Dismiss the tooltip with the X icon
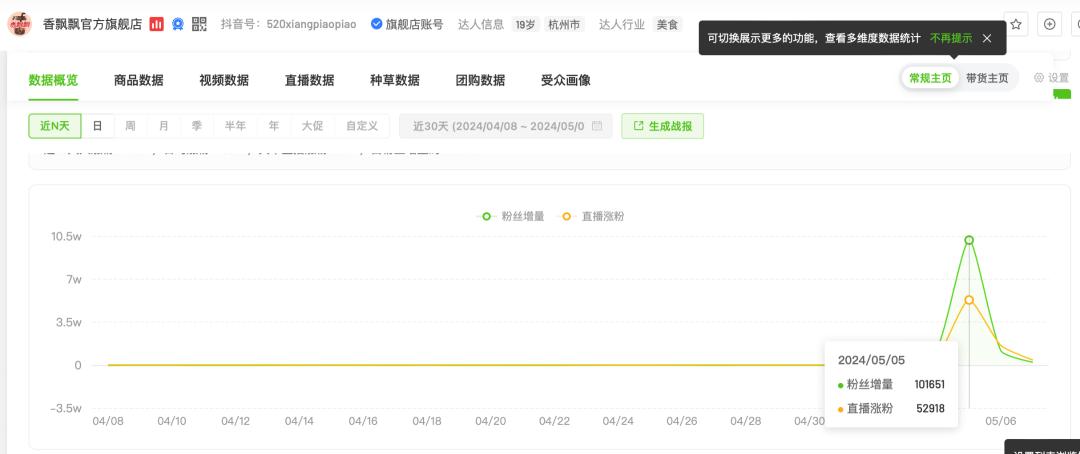The height and width of the screenshot is (454, 1080). click(986, 39)
